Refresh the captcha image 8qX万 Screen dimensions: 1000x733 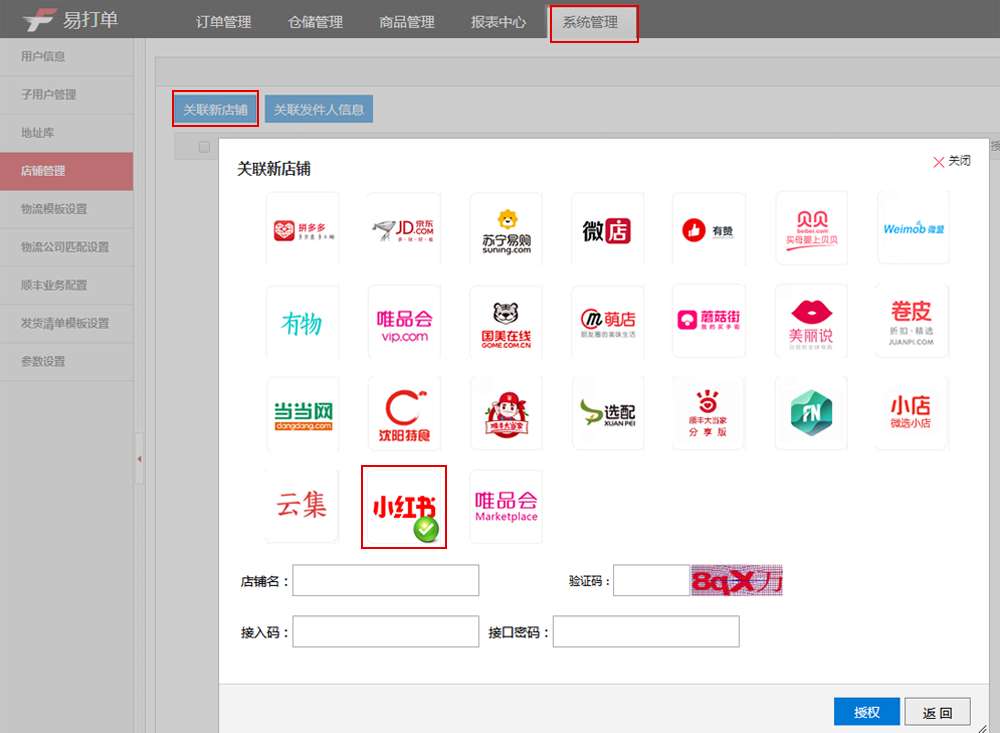click(x=737, y=580)
